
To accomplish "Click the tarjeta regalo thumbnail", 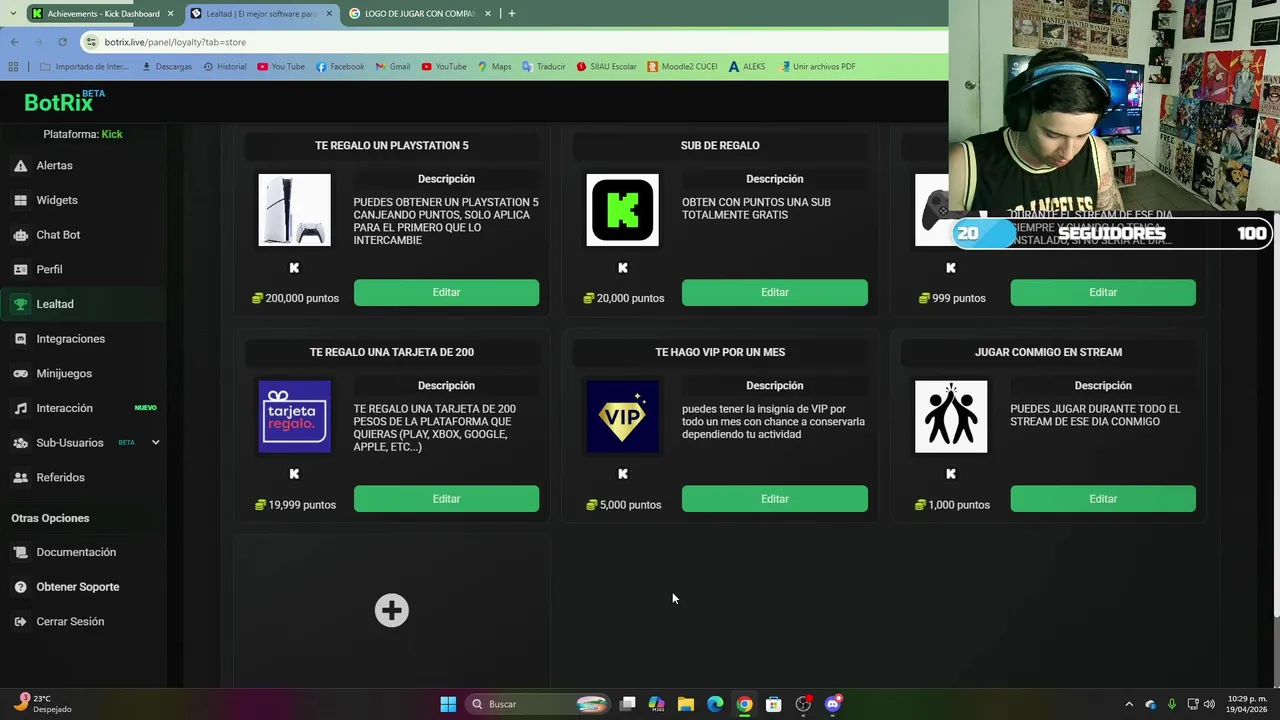I will click(294, 416).
